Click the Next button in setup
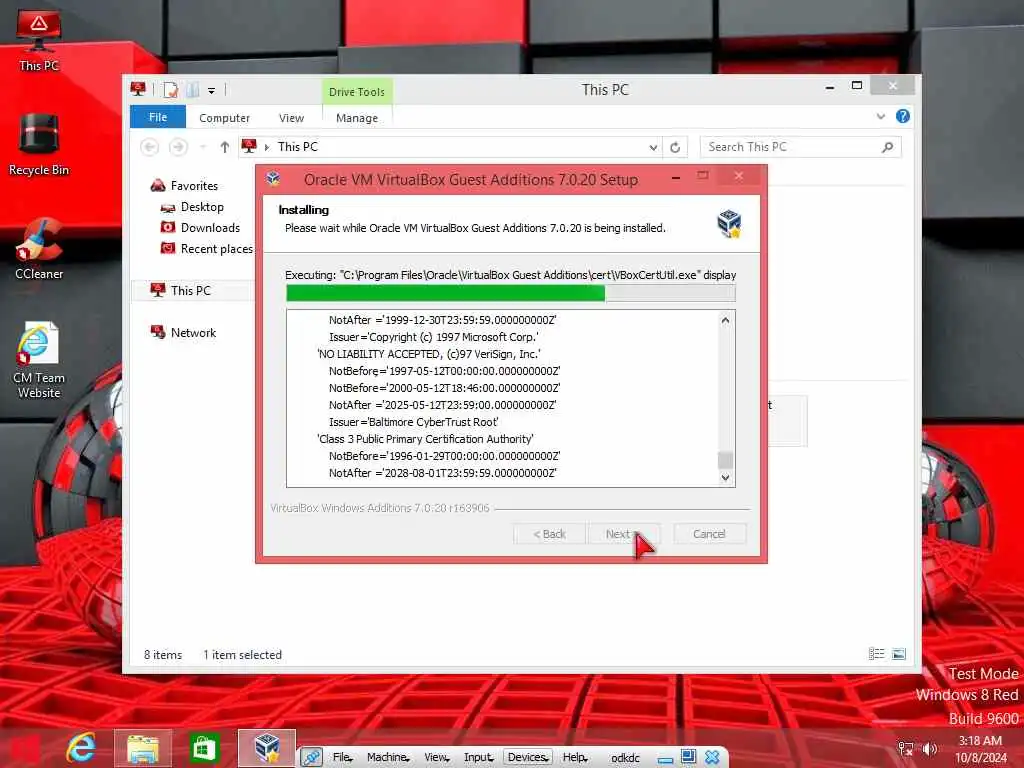Viewport: 1024px width, 768px height. (623, 534)
